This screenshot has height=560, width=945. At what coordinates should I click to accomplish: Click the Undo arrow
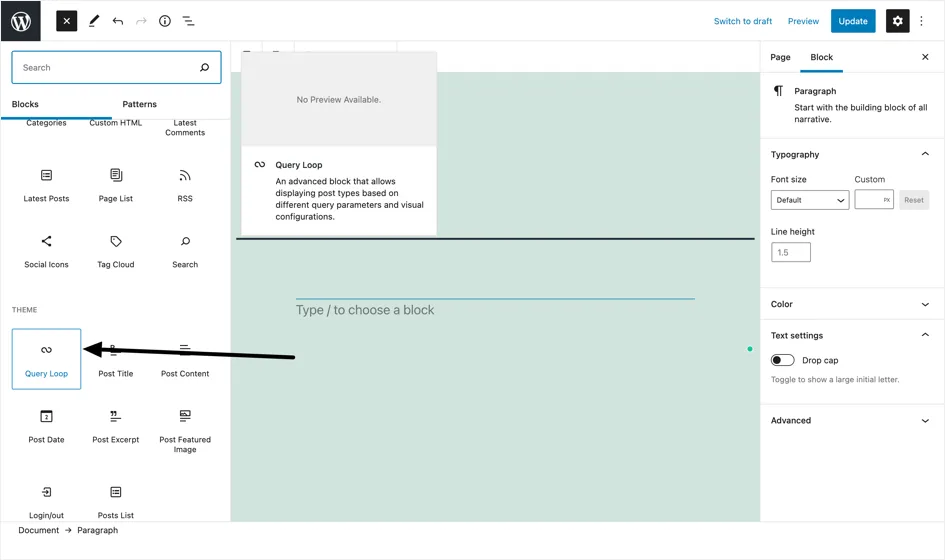coord(118,21)
